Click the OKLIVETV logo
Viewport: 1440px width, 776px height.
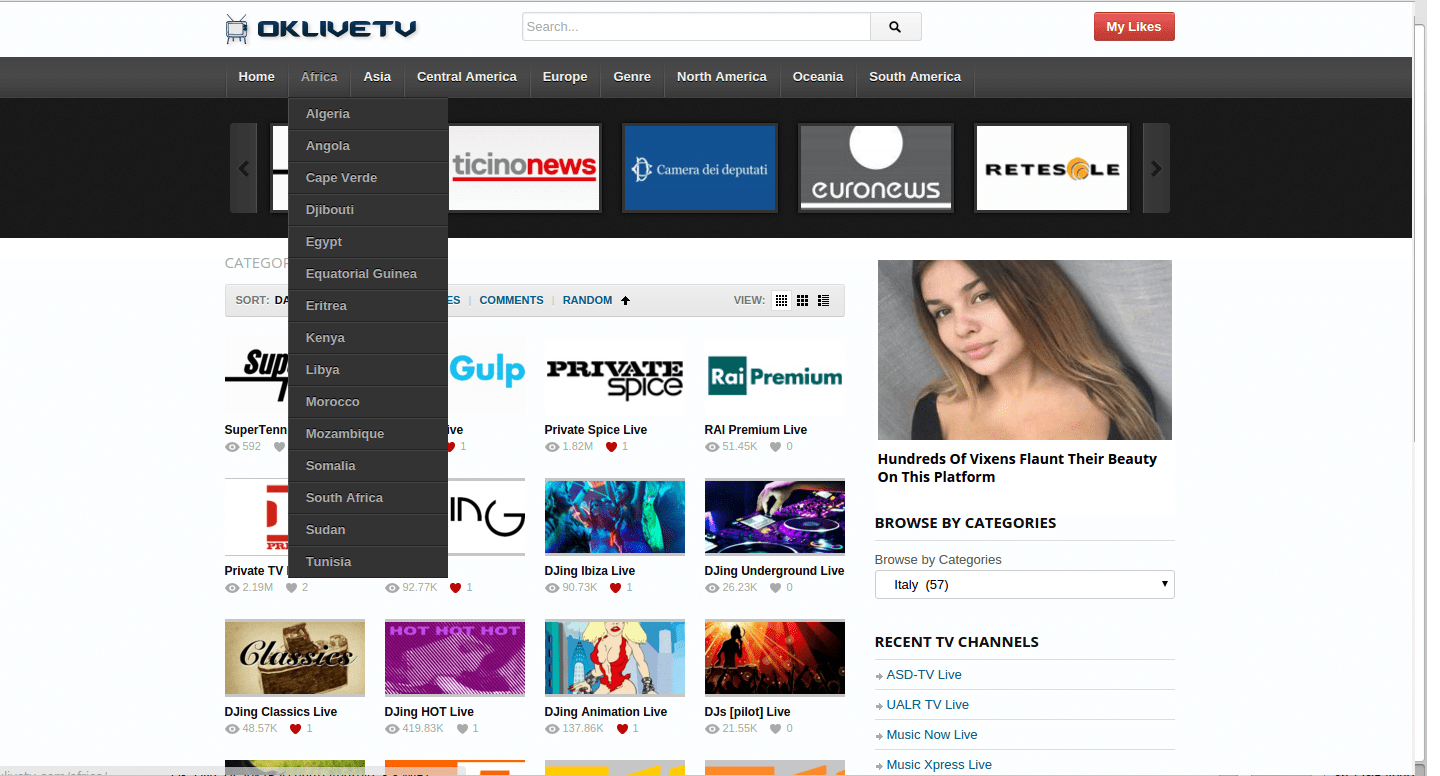[321, 28]
